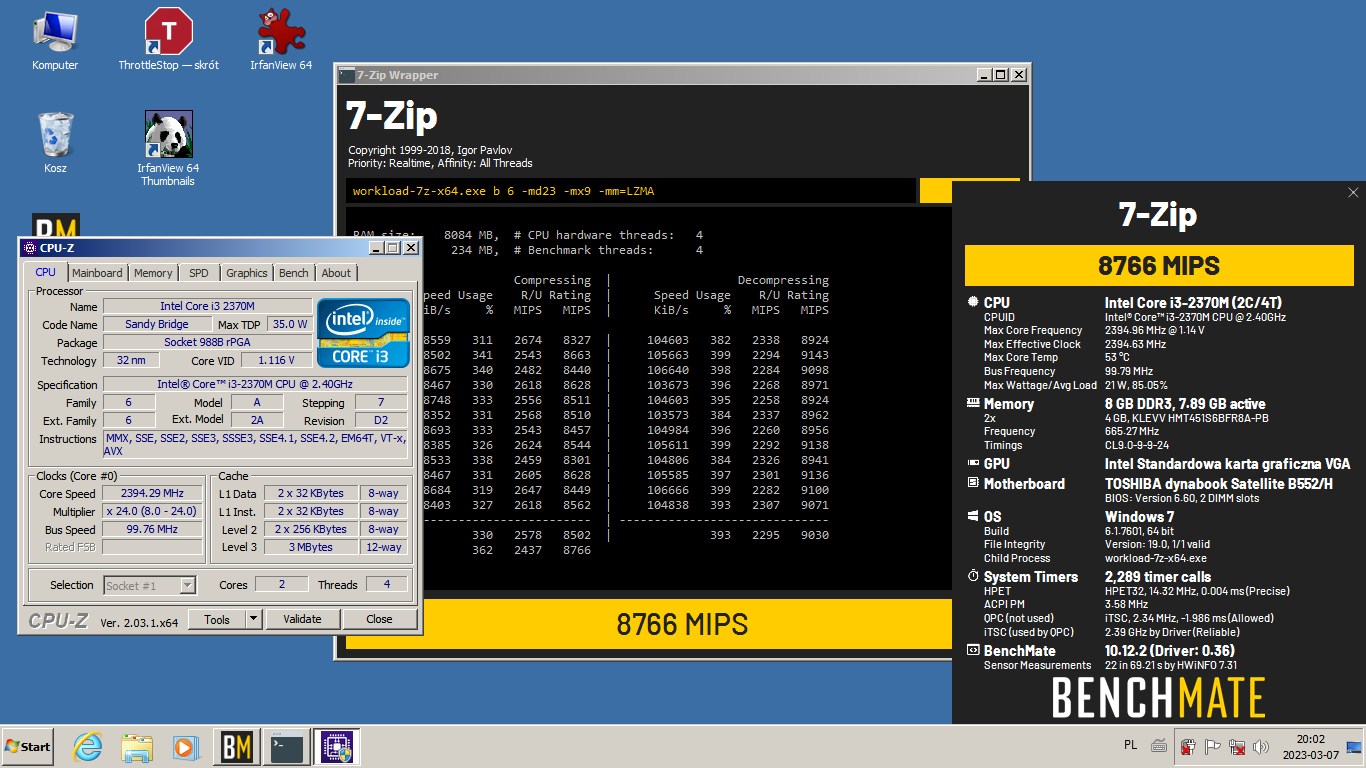Click the 2,289 timer calls text
Image resolution: width=1366 pixels, height=768 pixels.
click(x=1157, y=577)
